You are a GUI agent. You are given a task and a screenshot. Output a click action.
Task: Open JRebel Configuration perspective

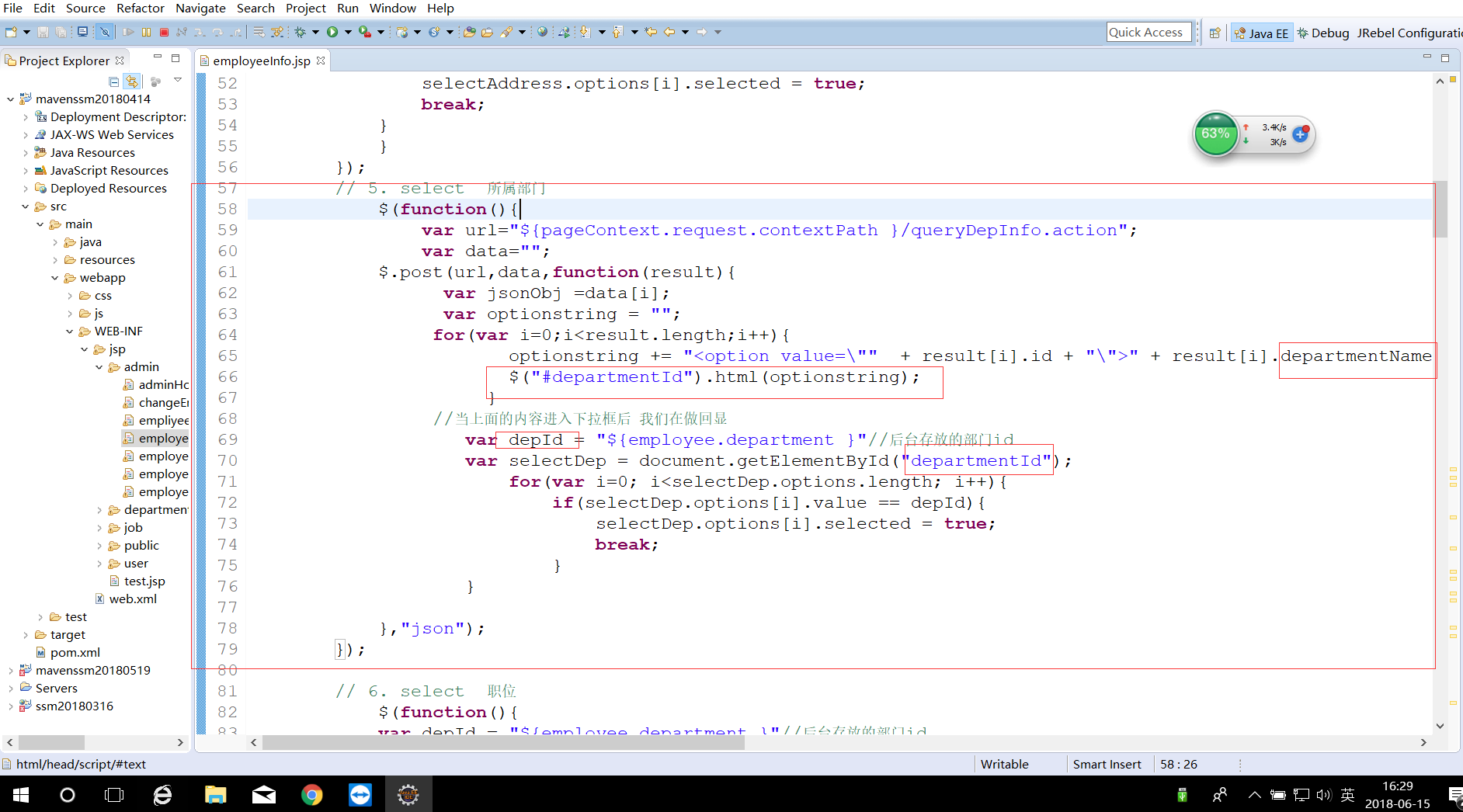point(1409,33)
